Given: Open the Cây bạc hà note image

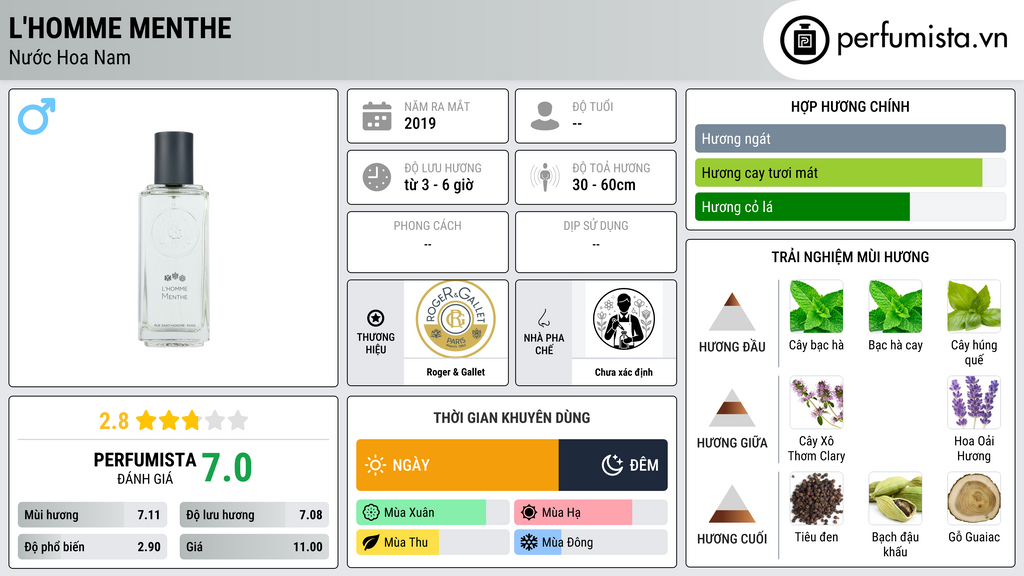Looking at the screenshot, I should click(816, 307).
